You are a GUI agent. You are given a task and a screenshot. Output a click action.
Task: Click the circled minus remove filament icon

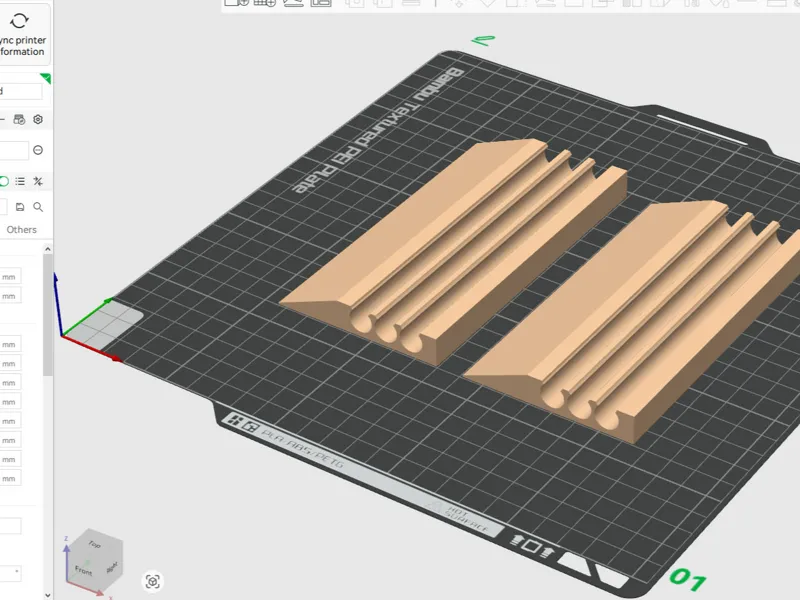[x=38, y=150]
